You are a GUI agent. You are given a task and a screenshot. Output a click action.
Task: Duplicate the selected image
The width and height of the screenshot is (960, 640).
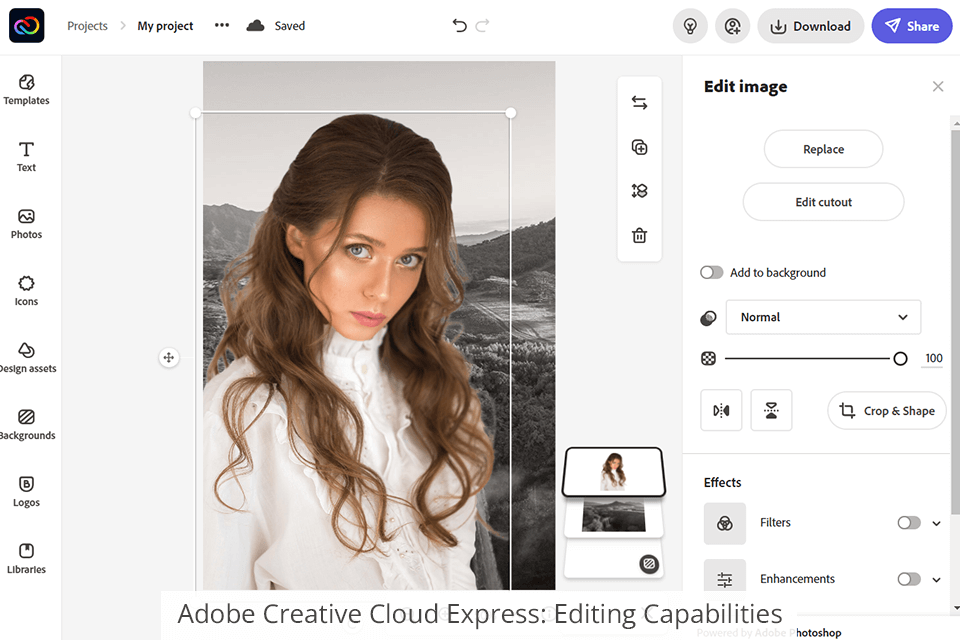[639, 147]
